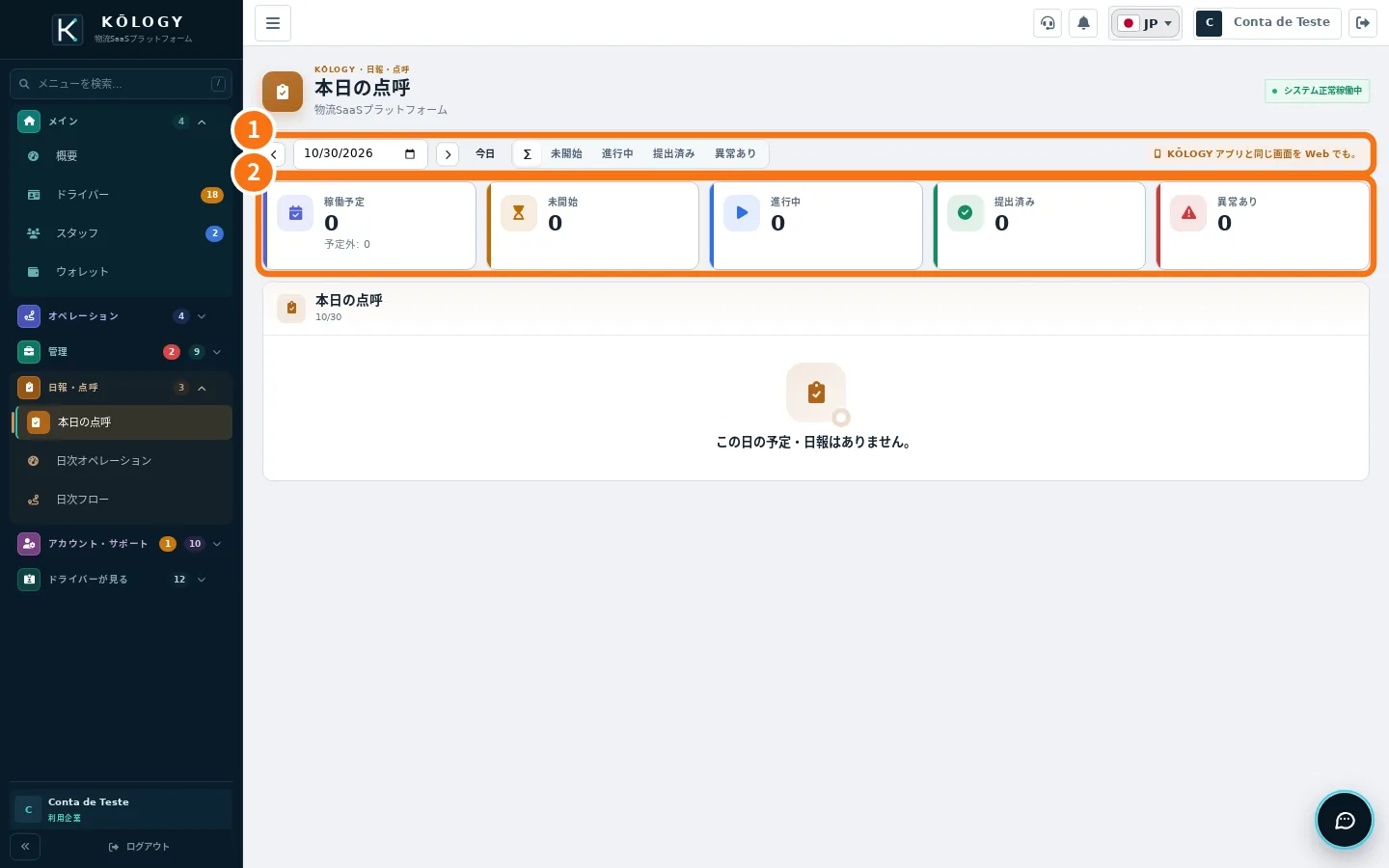Open 日次オペレーション page
Image resolution: width=1389 pixels, height=868 pixels.
(x=122, y=461)
